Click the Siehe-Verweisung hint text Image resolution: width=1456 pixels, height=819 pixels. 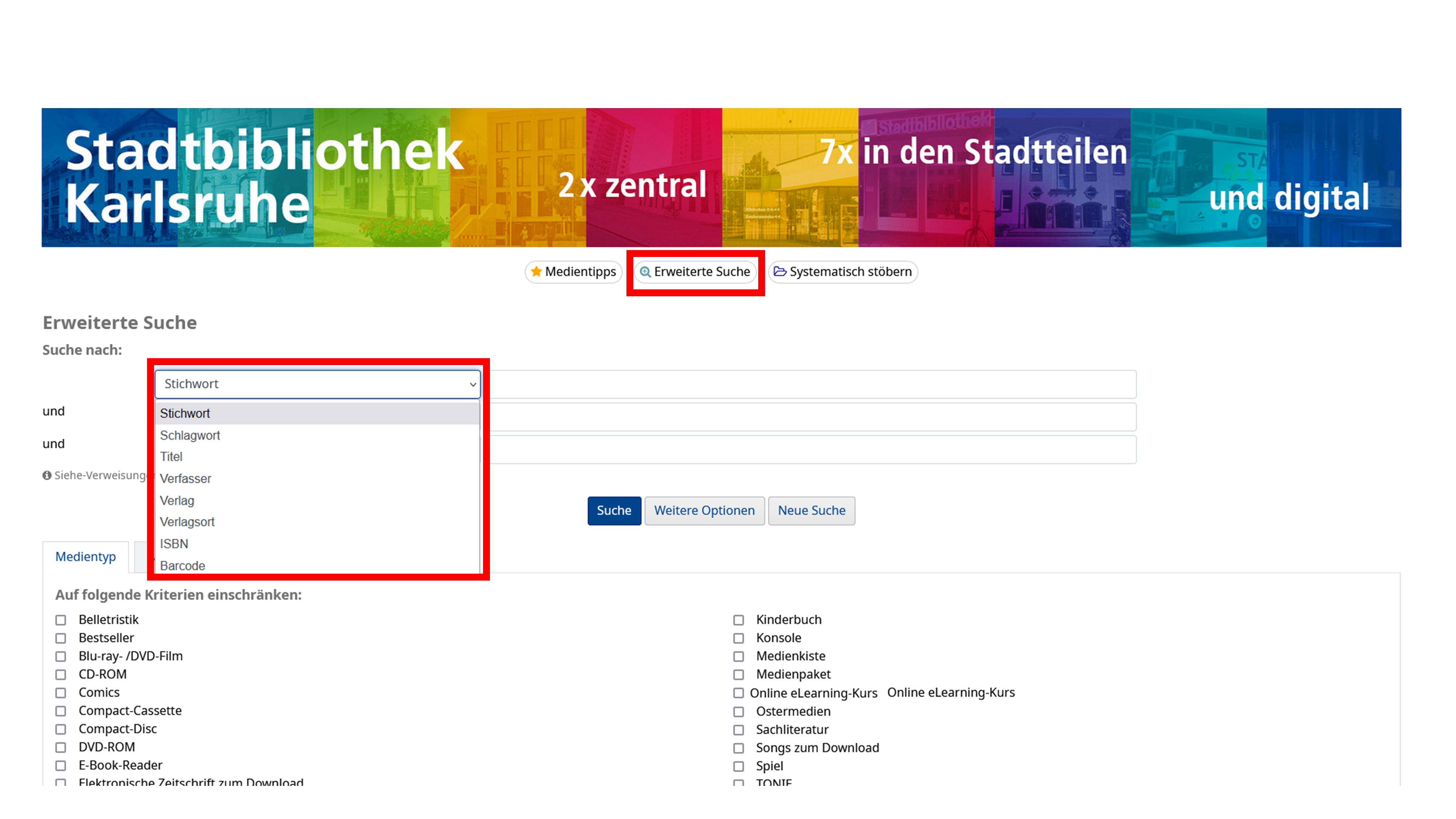click(100, 475)
